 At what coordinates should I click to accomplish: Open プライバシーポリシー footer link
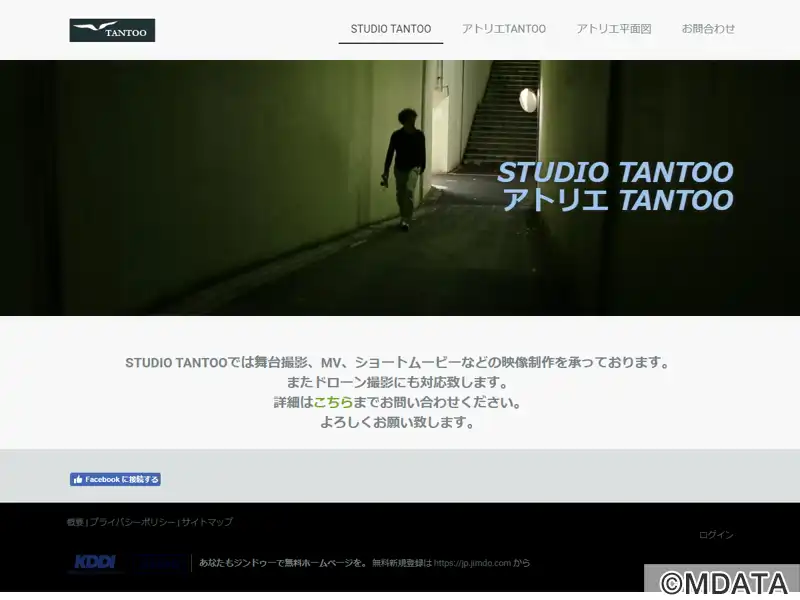tap(133, 522)
